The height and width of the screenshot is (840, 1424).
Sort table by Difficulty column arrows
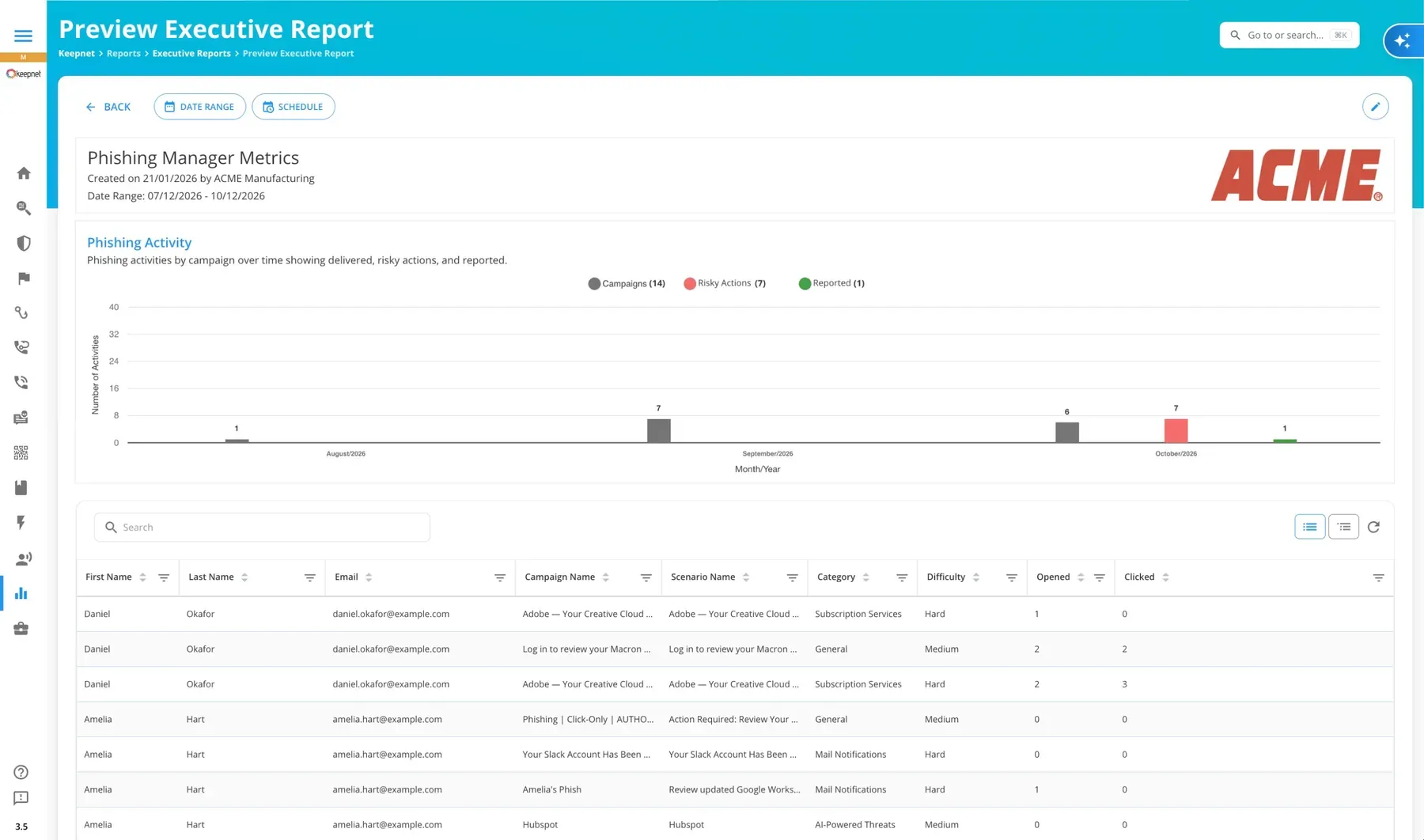click(x=975, y=577)
